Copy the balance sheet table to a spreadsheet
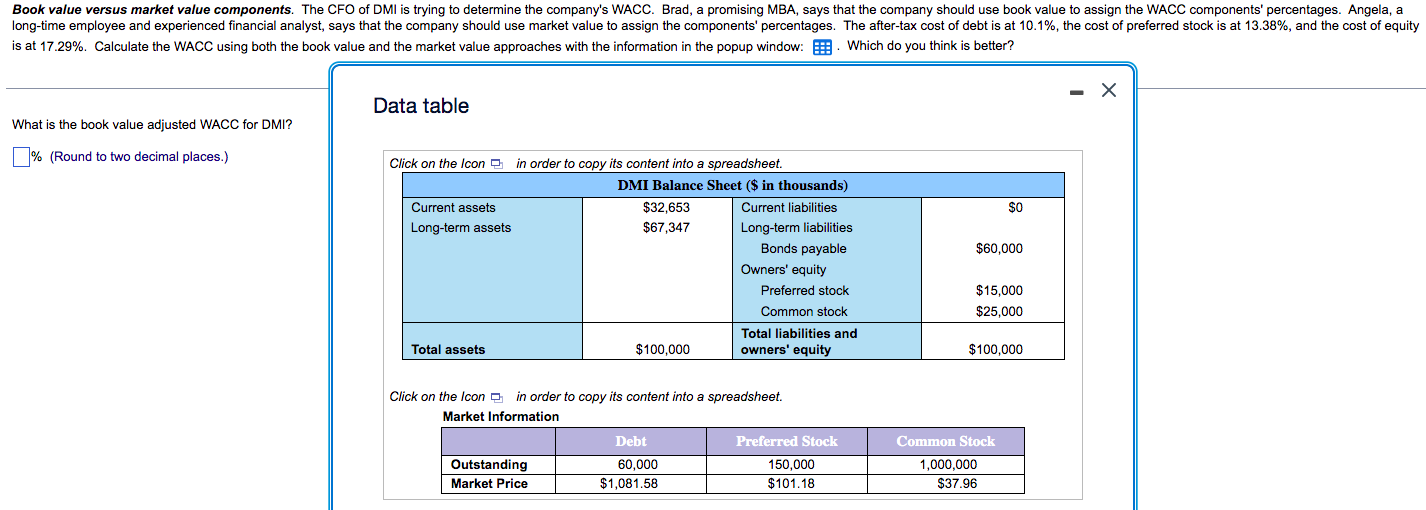 pos(497,164)
